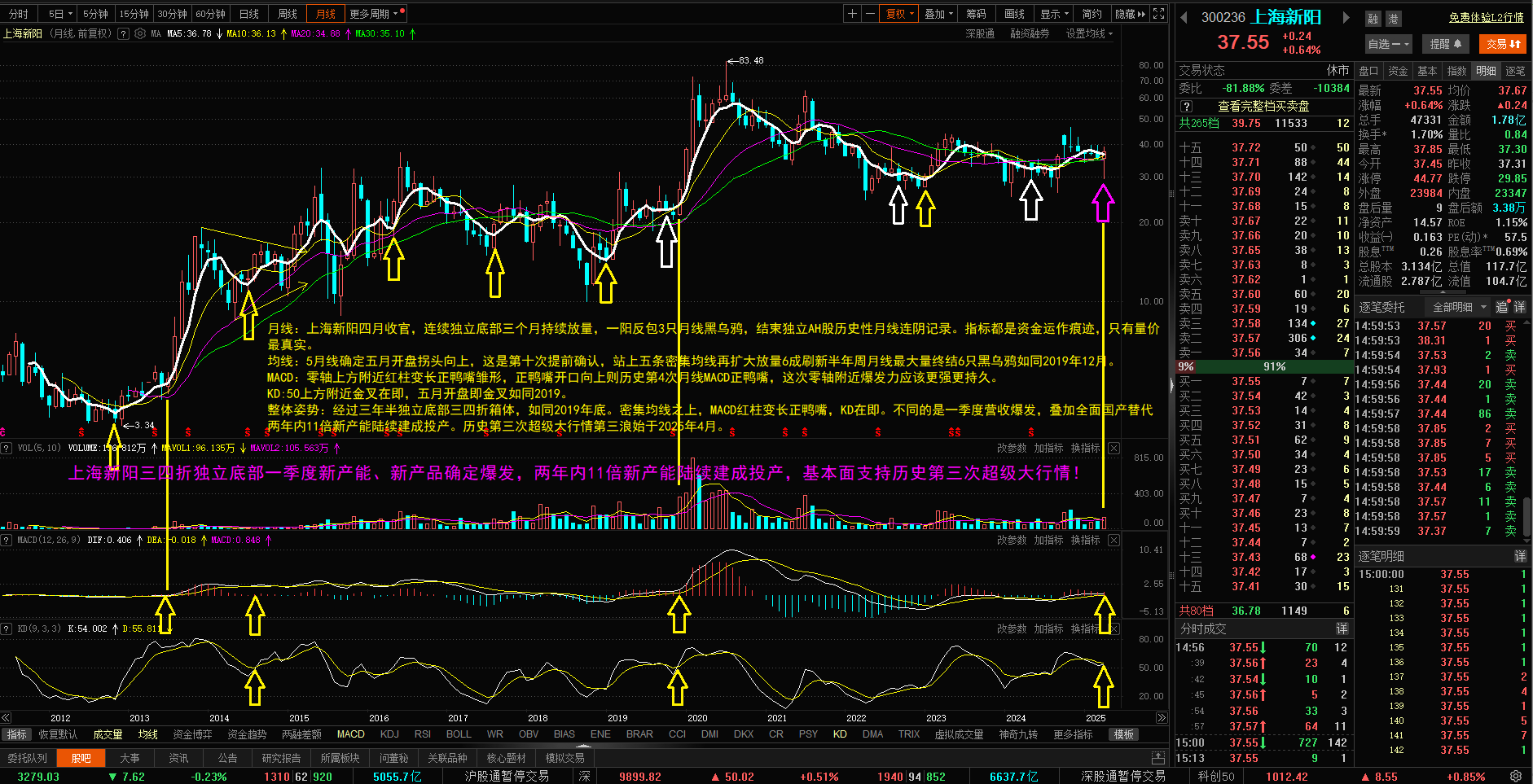1533x784 pixels.
Task: Select the 股吧 bottom tab
Action: coord(81,758)
